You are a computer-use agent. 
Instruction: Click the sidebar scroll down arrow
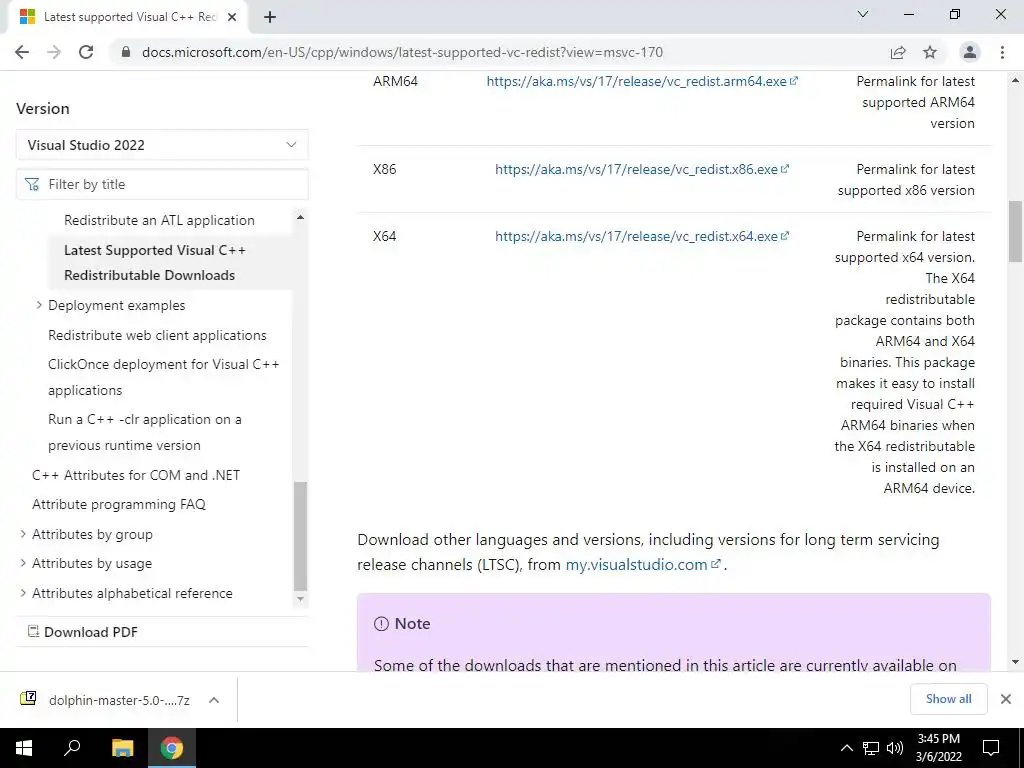coord(300,598)
